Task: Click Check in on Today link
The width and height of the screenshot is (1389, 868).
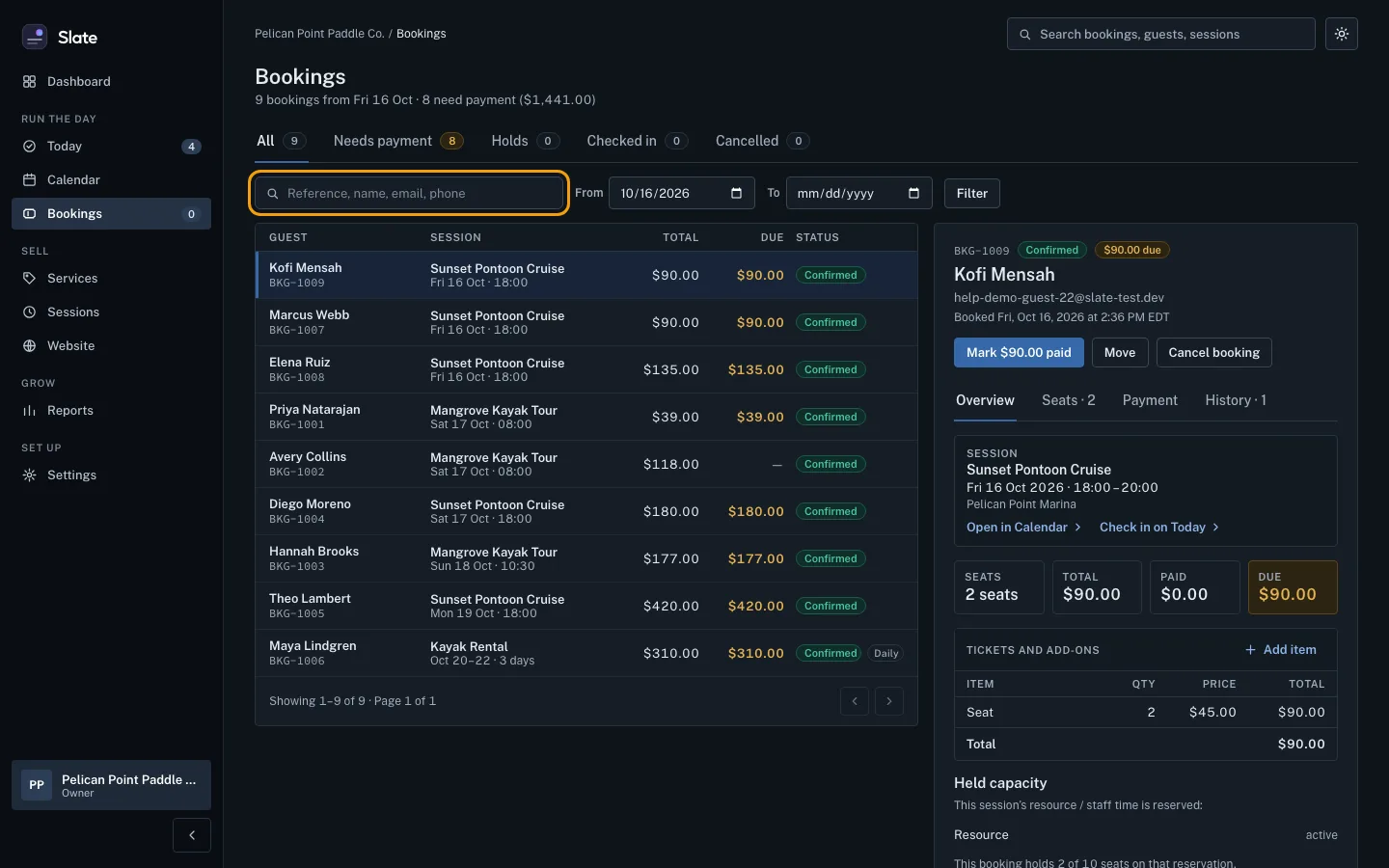Action: click(x=1159, y=528)
